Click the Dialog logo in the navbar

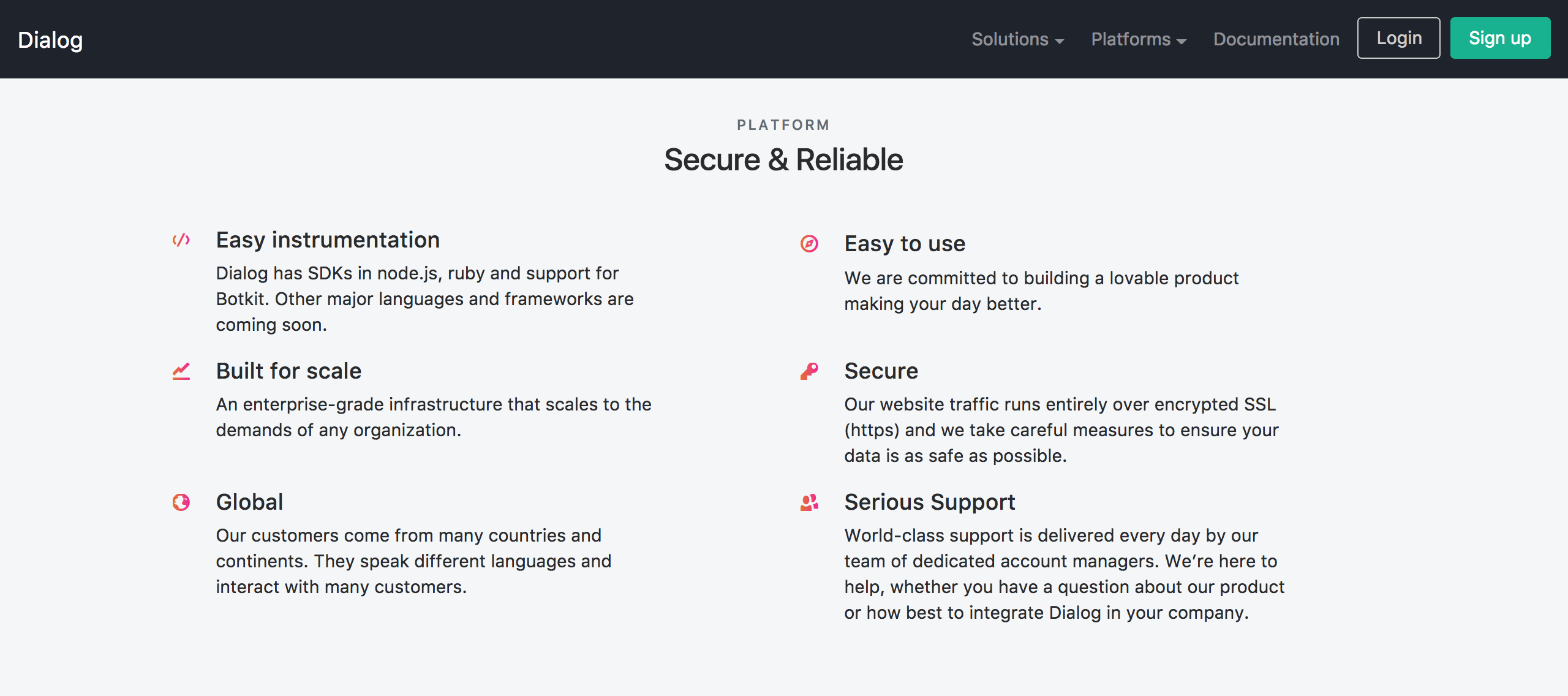[x=50, y=40]
